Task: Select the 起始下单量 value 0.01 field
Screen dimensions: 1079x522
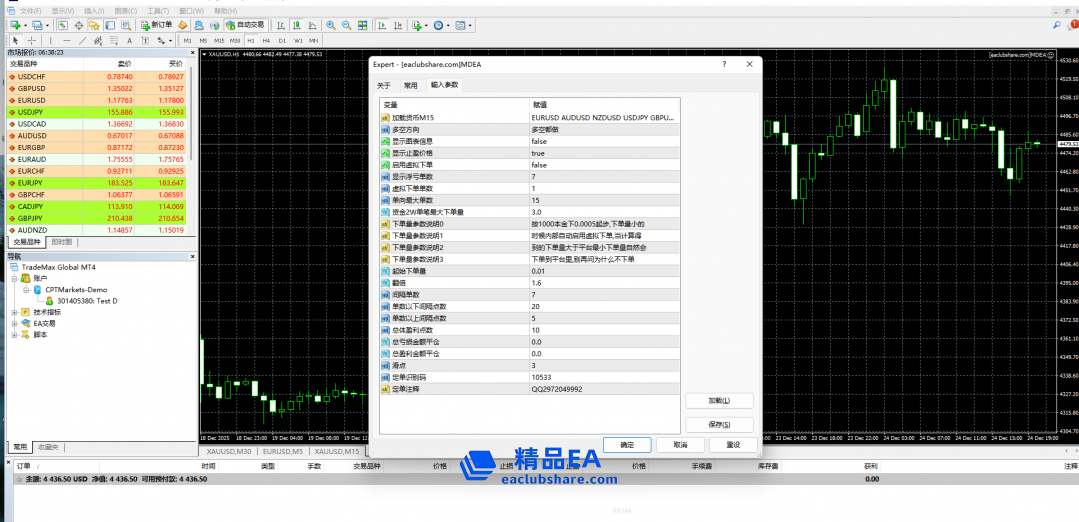Action: tap(603, 271)
